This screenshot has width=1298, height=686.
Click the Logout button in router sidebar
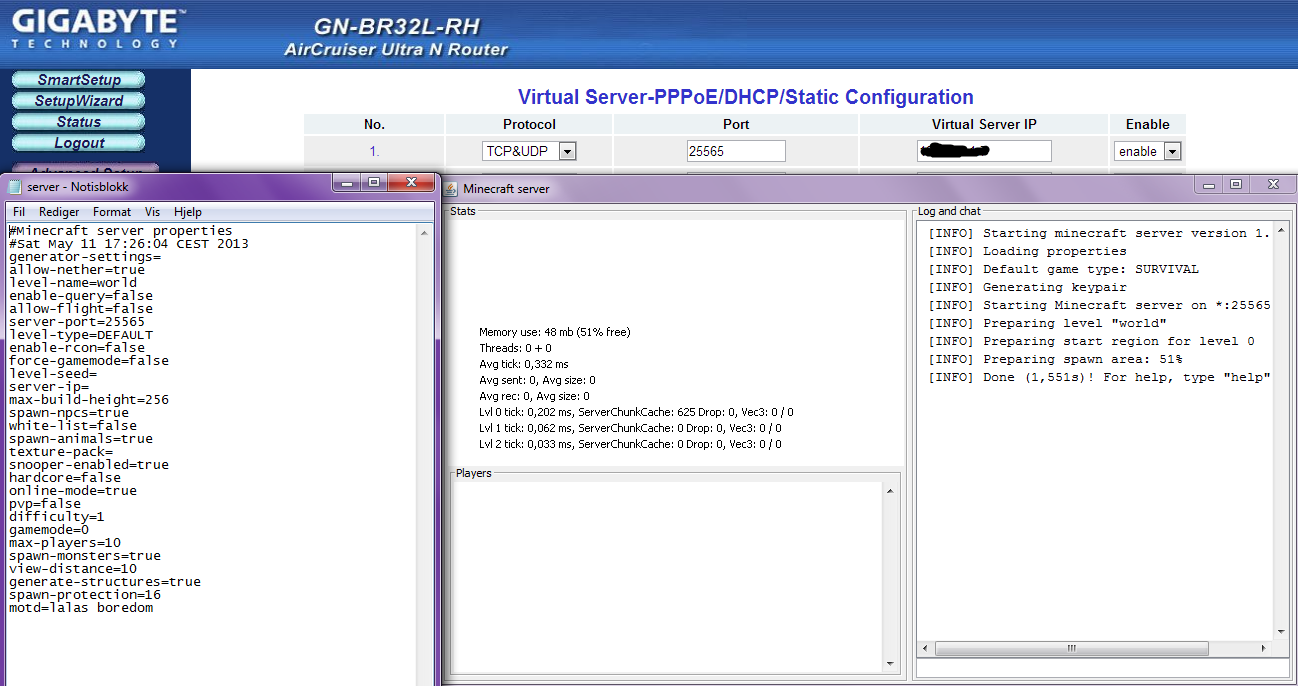(x=79, y=143)
